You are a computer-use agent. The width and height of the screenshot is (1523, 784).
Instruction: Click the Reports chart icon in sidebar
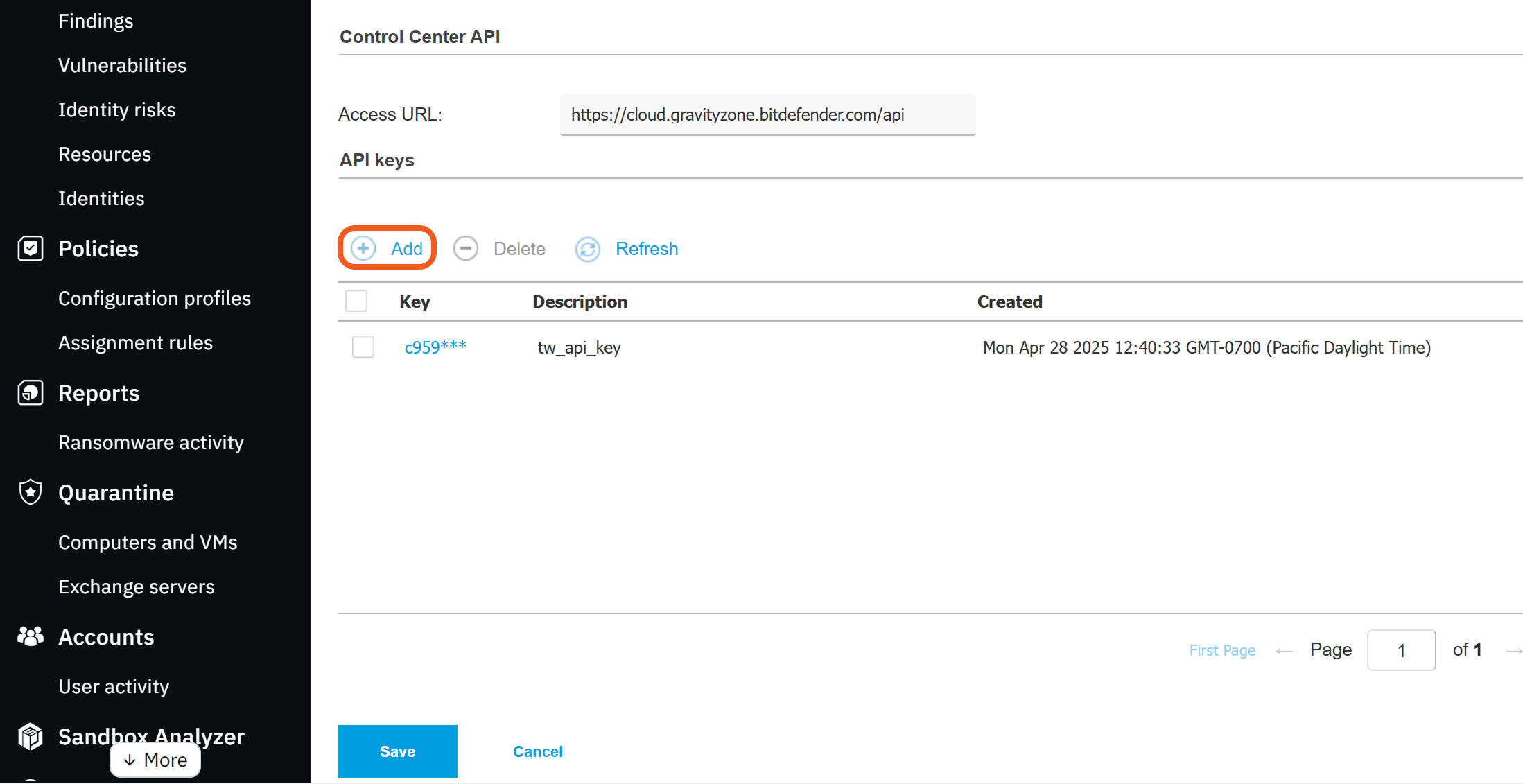click(31, 392)
